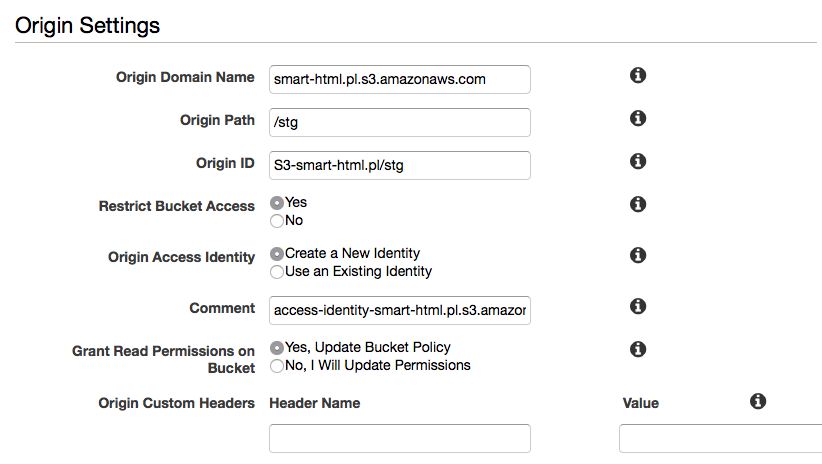This screenshot has width=822, height=464.
Task: Click the Comment text field
Action: [400, 310]
